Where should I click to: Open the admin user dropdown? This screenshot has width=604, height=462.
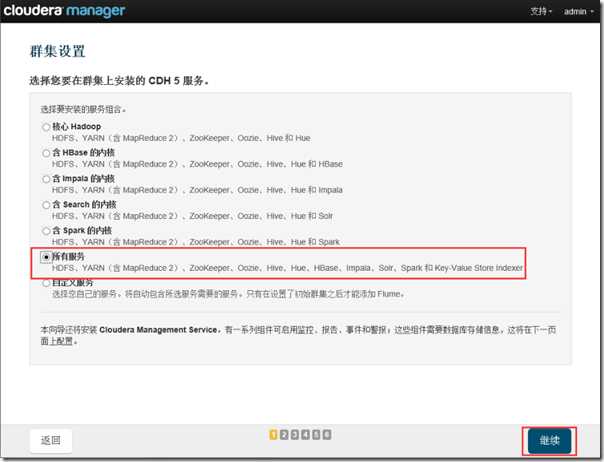click(x=579, y=12)
